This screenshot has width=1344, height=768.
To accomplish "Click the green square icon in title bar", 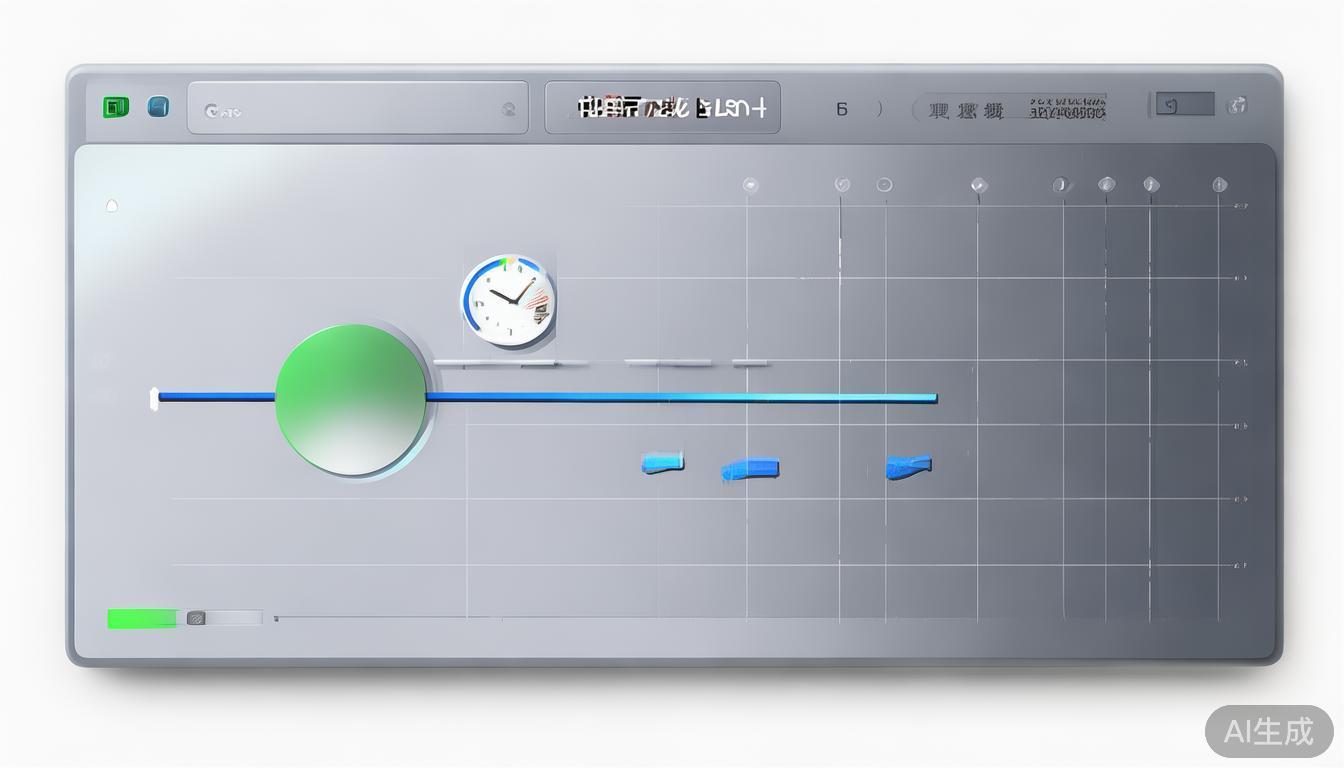I will click(116, 107).
